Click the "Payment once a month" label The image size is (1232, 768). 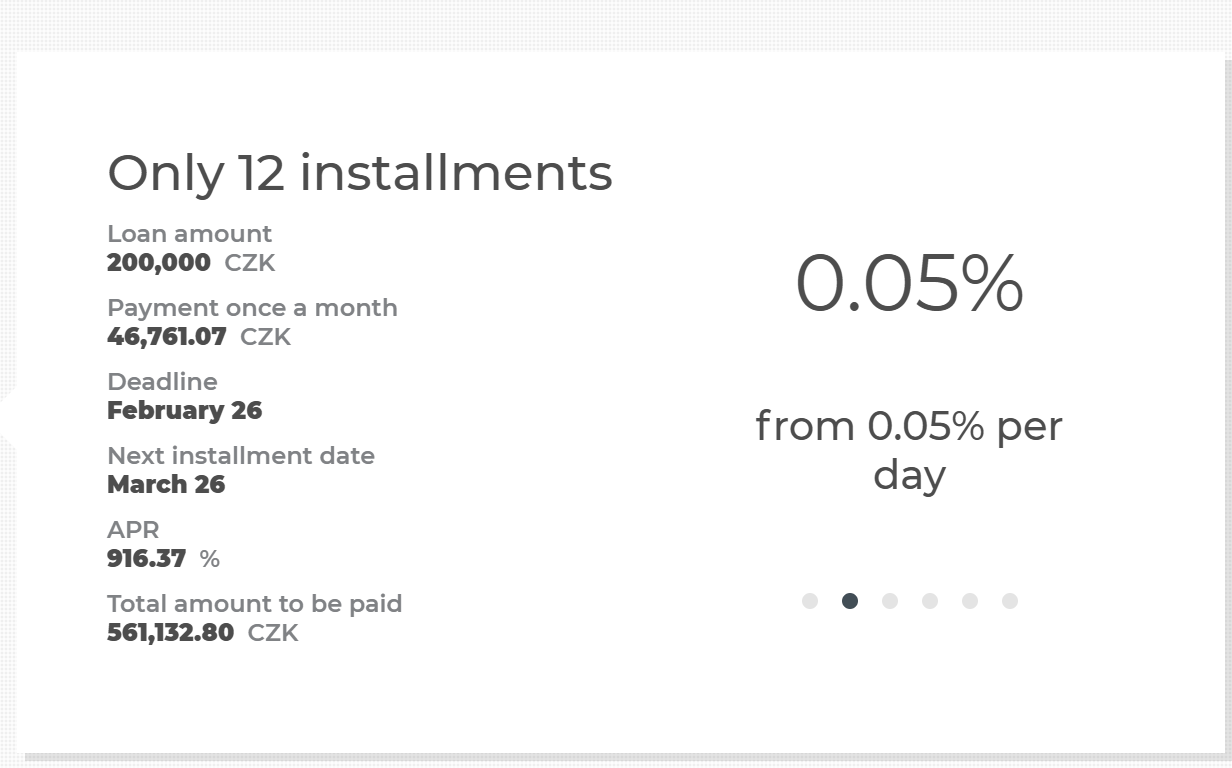[x=252, y=308]
